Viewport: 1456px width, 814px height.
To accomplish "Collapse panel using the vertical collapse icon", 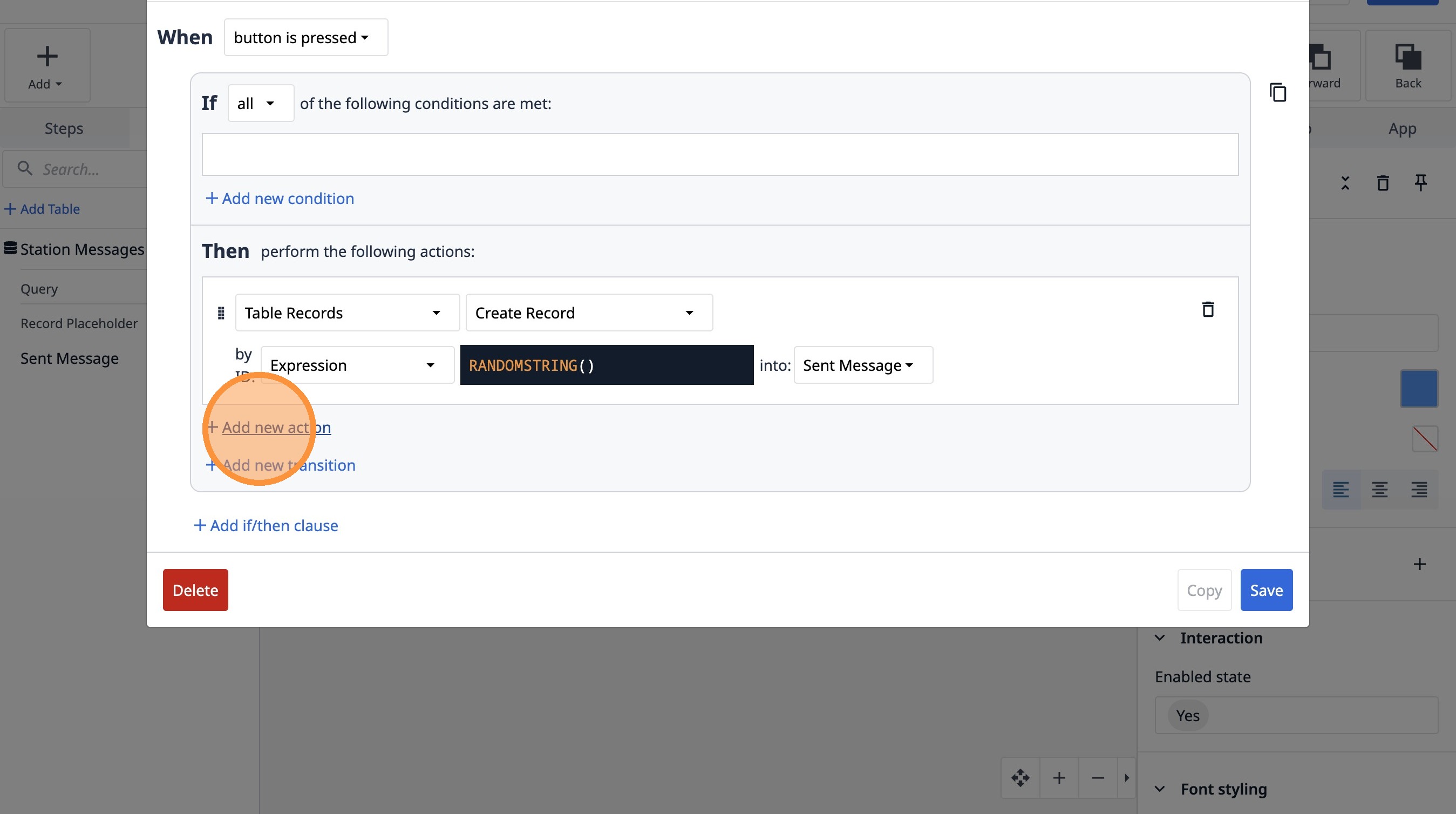I will pos(1345,182).
